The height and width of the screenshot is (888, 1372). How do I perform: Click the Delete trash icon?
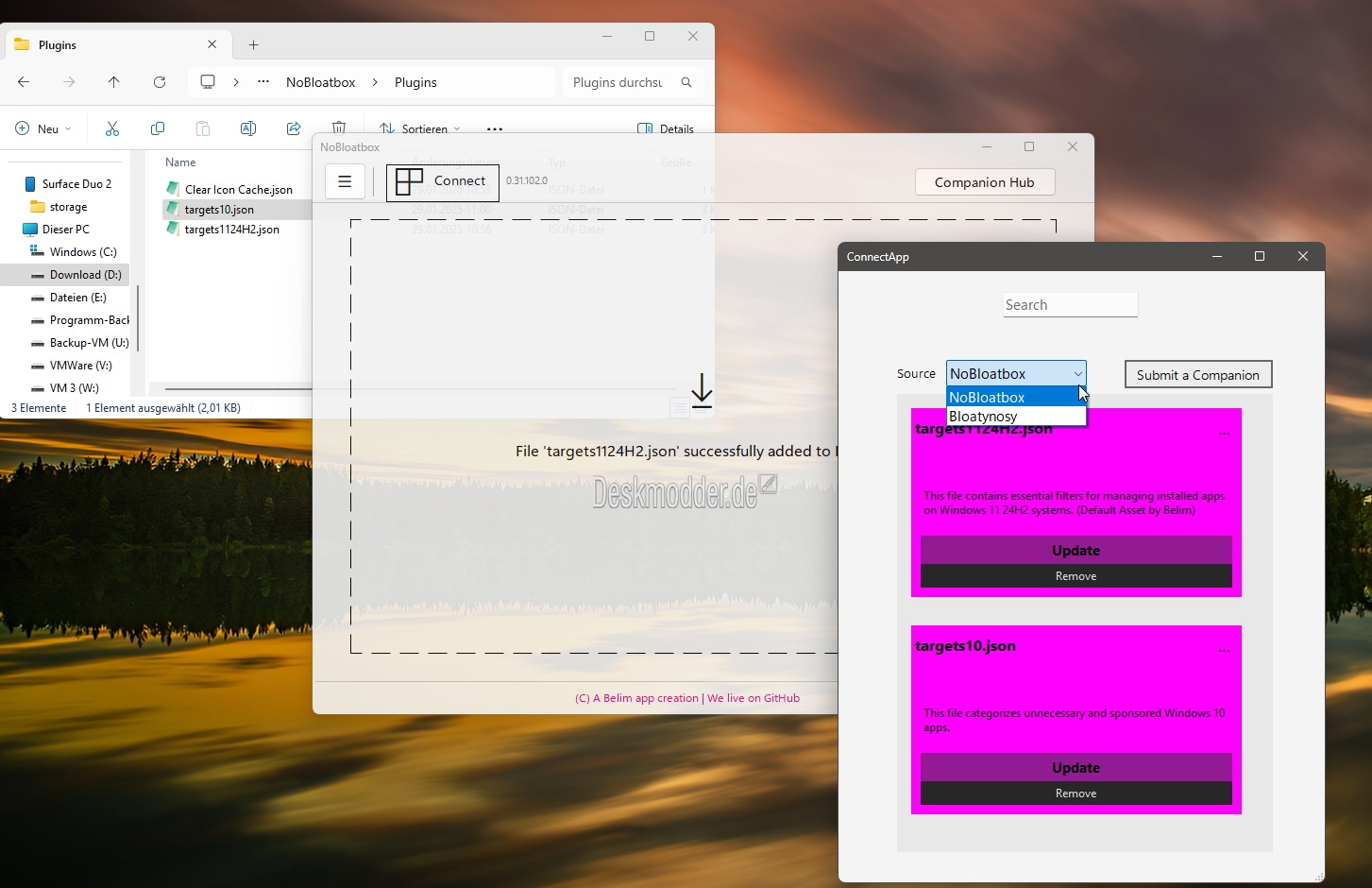tap(339, 127)
